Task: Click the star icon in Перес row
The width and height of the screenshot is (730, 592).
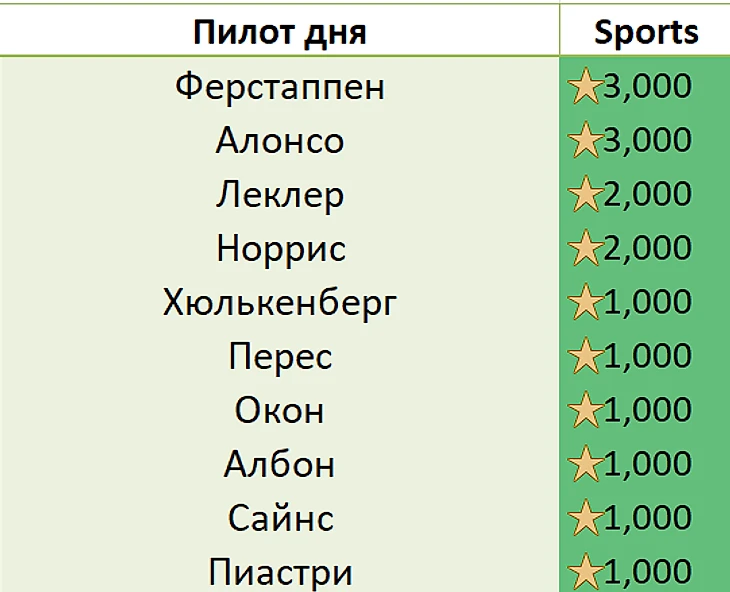Action: coord(583,357)
